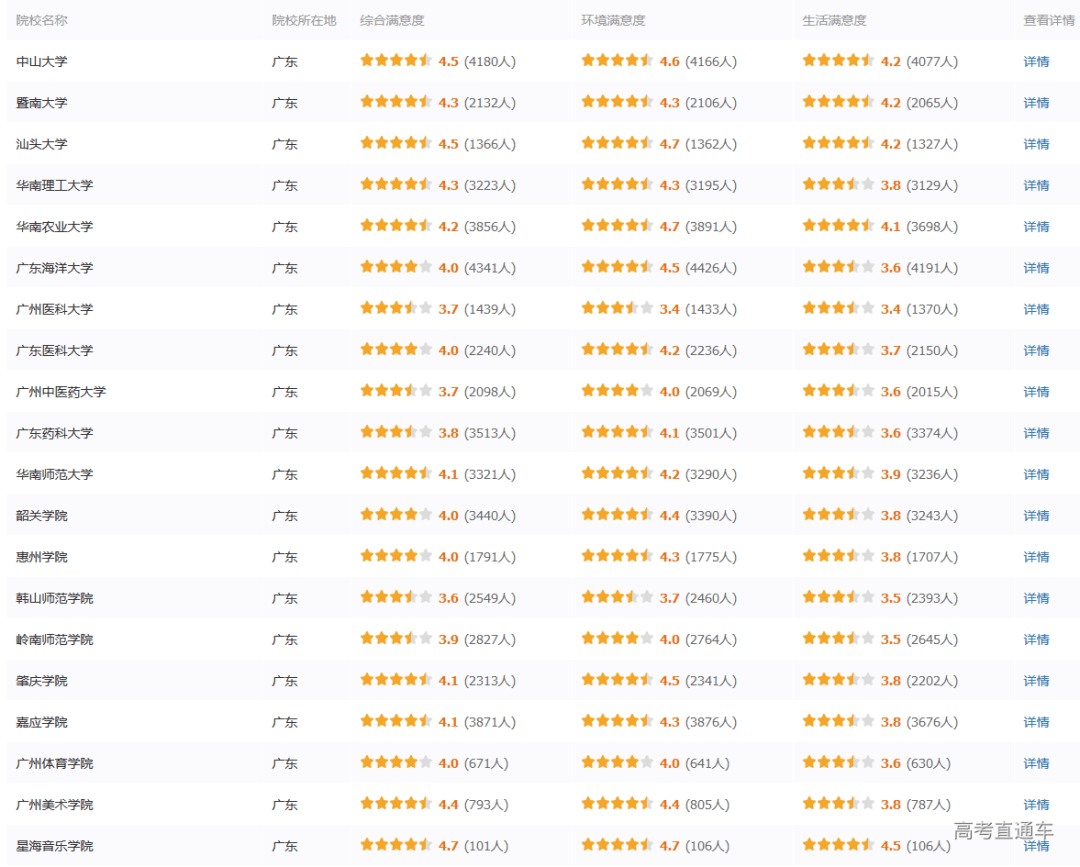Open 详情 for 广州医科大学

(1036, 309)
